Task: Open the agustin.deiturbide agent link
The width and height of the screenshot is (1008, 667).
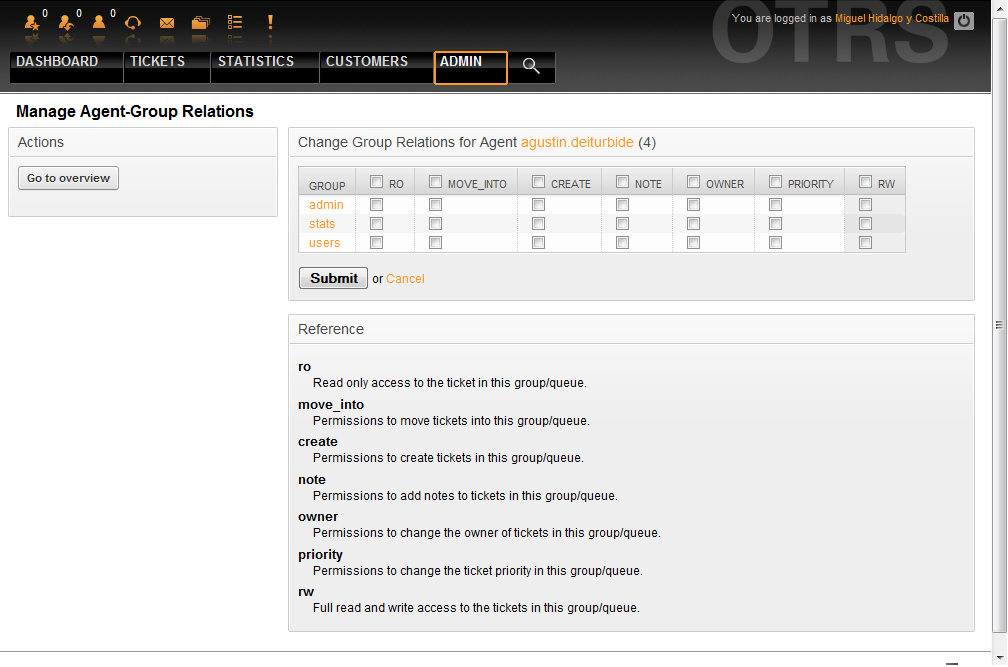Action: 577,142
